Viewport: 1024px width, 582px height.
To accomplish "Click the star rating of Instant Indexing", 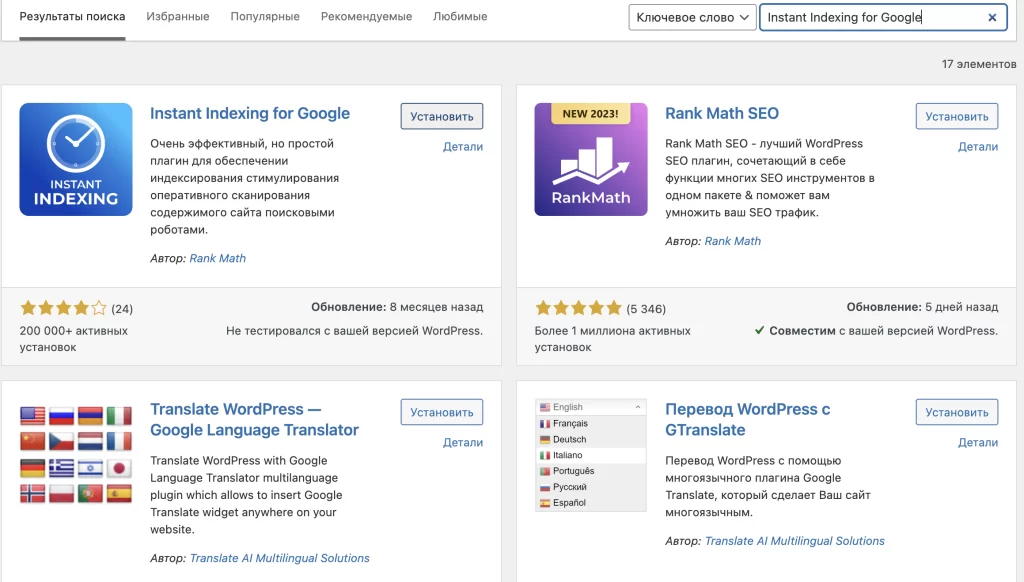I will (63, 308).
